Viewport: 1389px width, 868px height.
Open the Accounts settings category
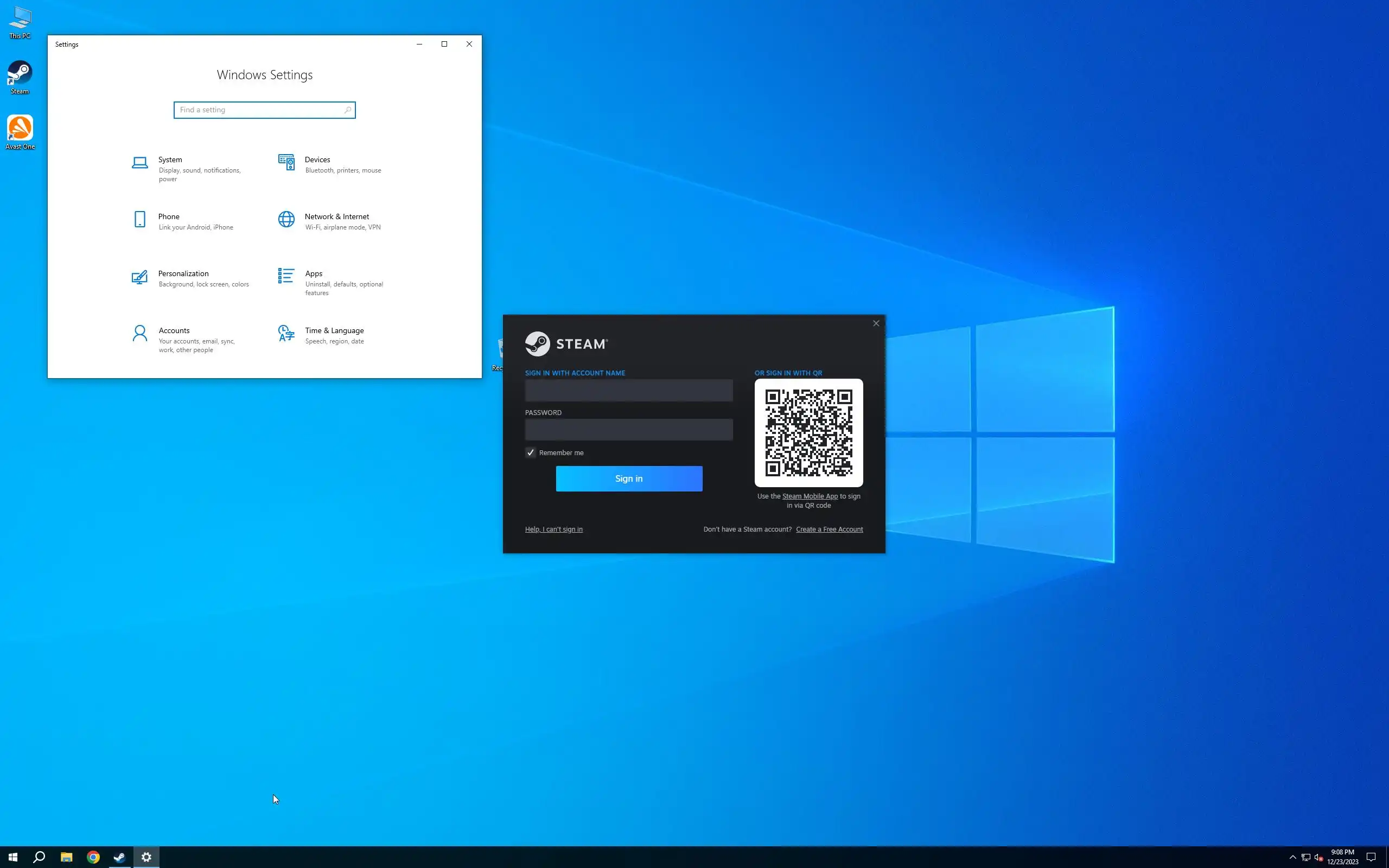click(174, 331)
